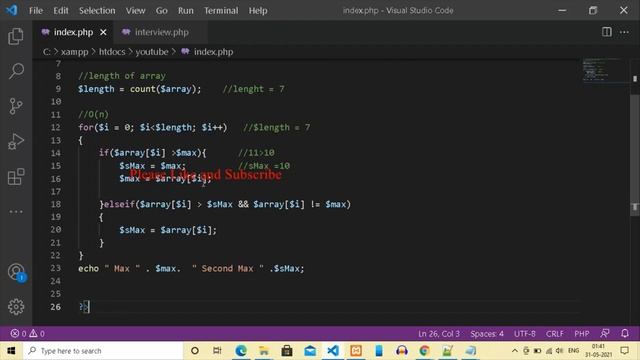This screenshot has width=640, height=360.
Task: Change encoding via UTF-8 status item
Action: [x=524, y=333]
